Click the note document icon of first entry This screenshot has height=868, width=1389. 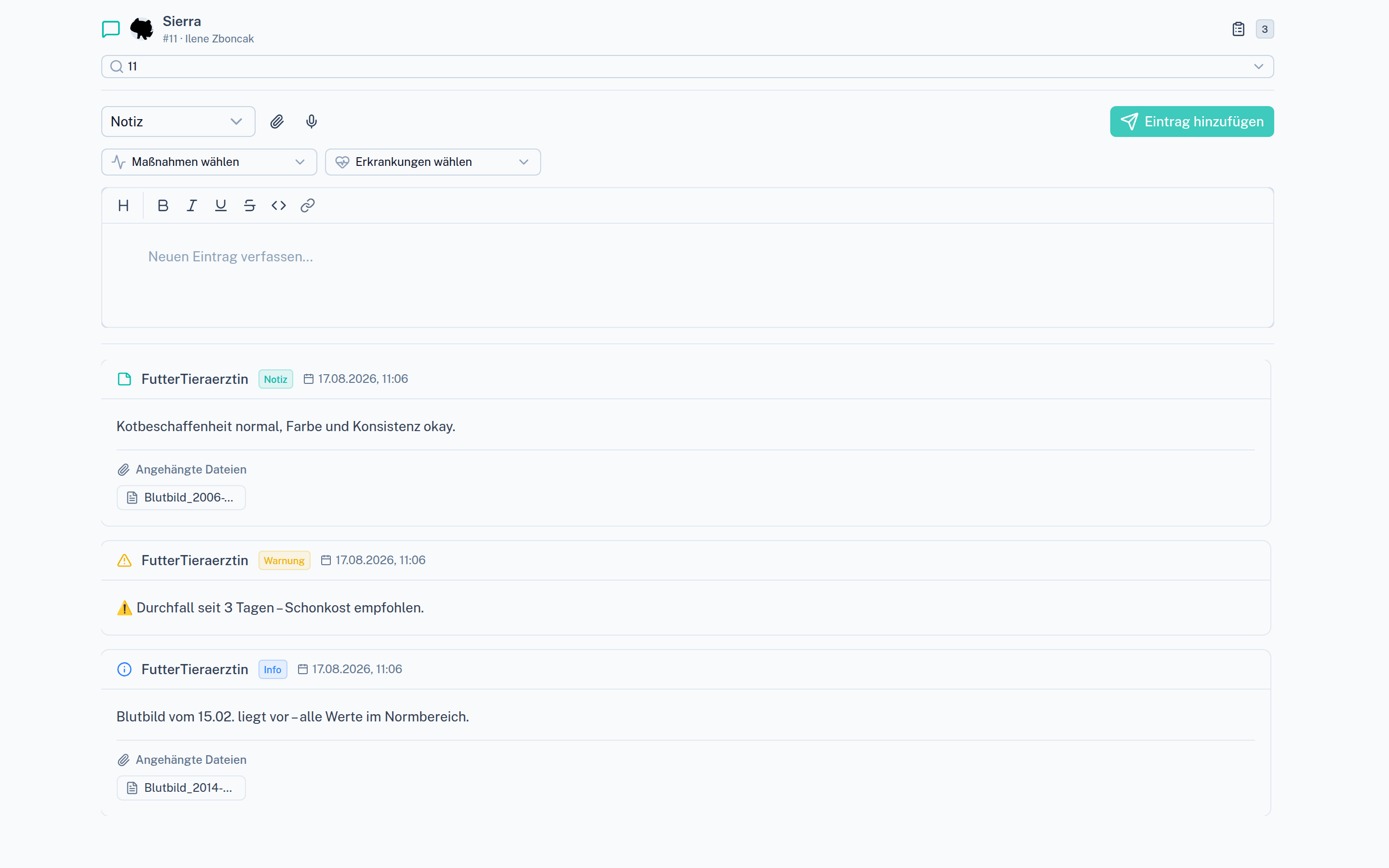(124, 379)
